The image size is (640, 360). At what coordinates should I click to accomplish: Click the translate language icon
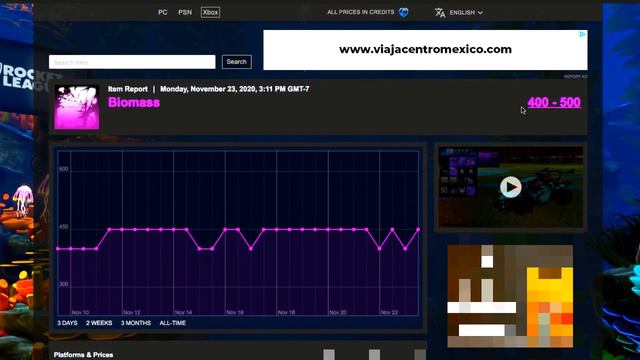440,13
